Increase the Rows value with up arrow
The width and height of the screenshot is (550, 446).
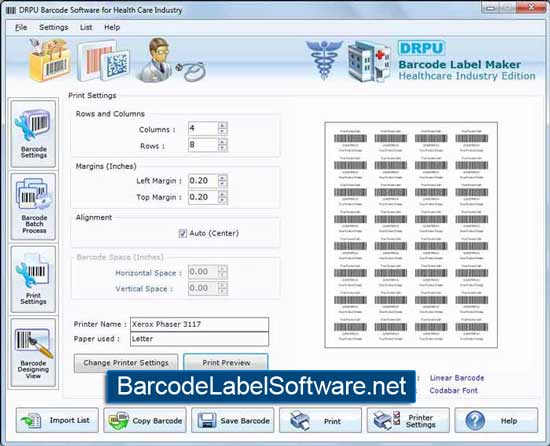(222, 142)
